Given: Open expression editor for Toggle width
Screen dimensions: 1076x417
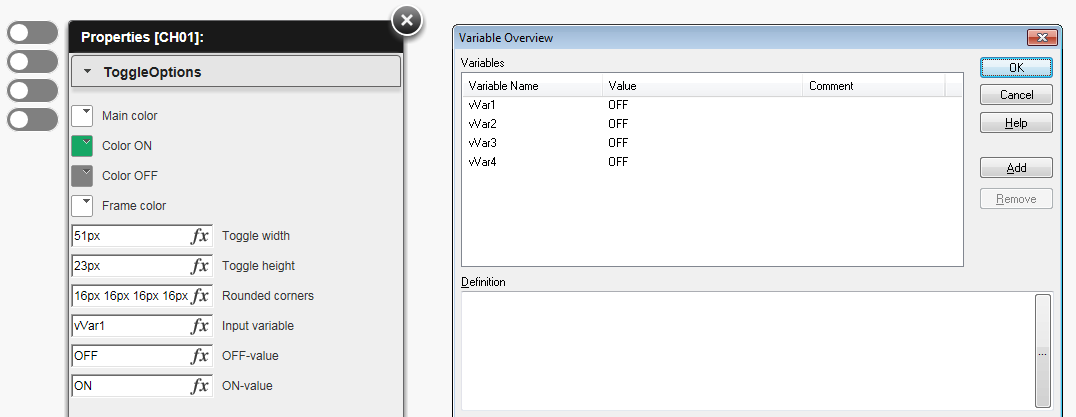Looking at the screenshot, I should click(x=200, y=236).
